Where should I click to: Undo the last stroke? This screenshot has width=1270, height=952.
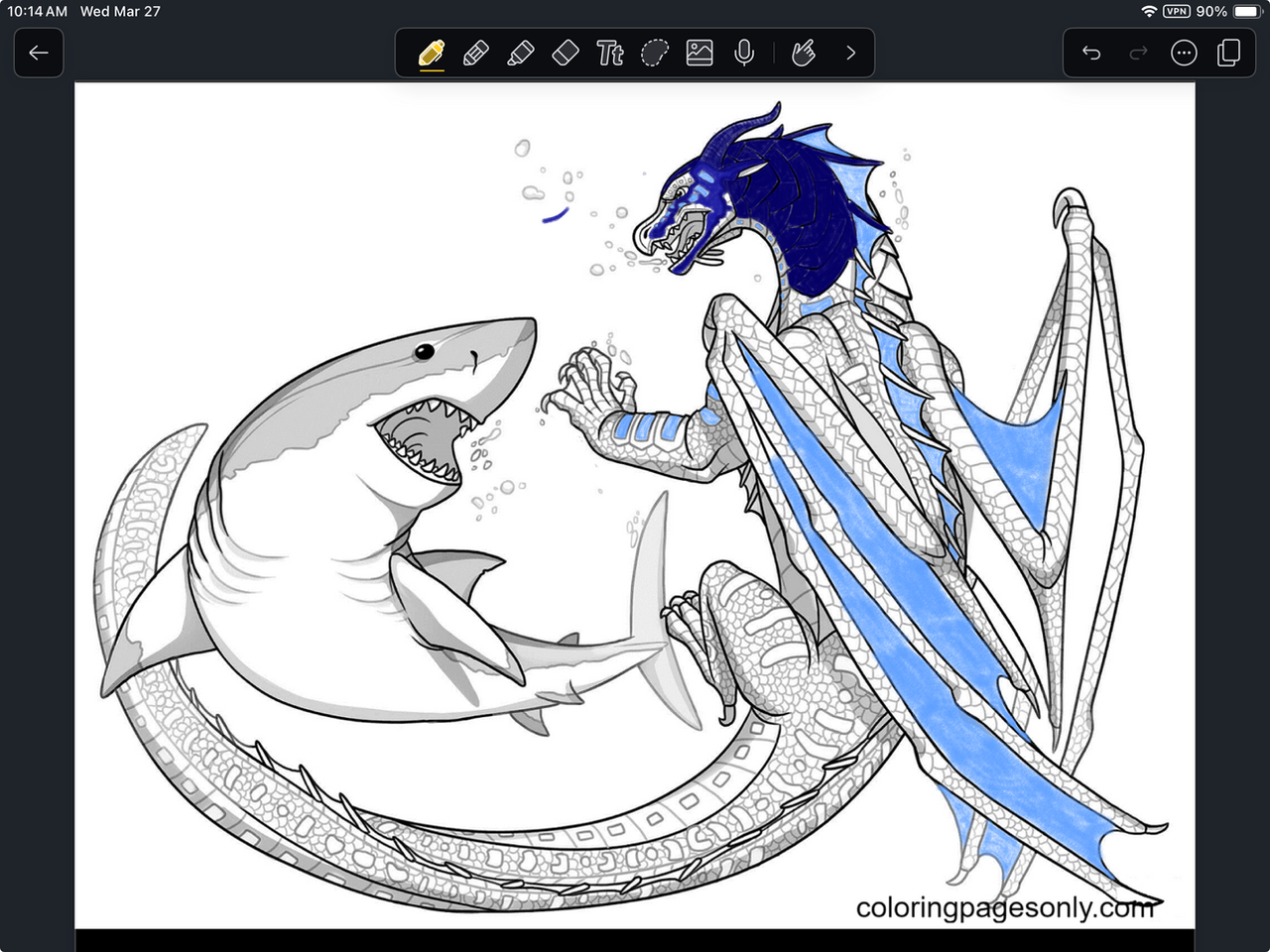1091,53
